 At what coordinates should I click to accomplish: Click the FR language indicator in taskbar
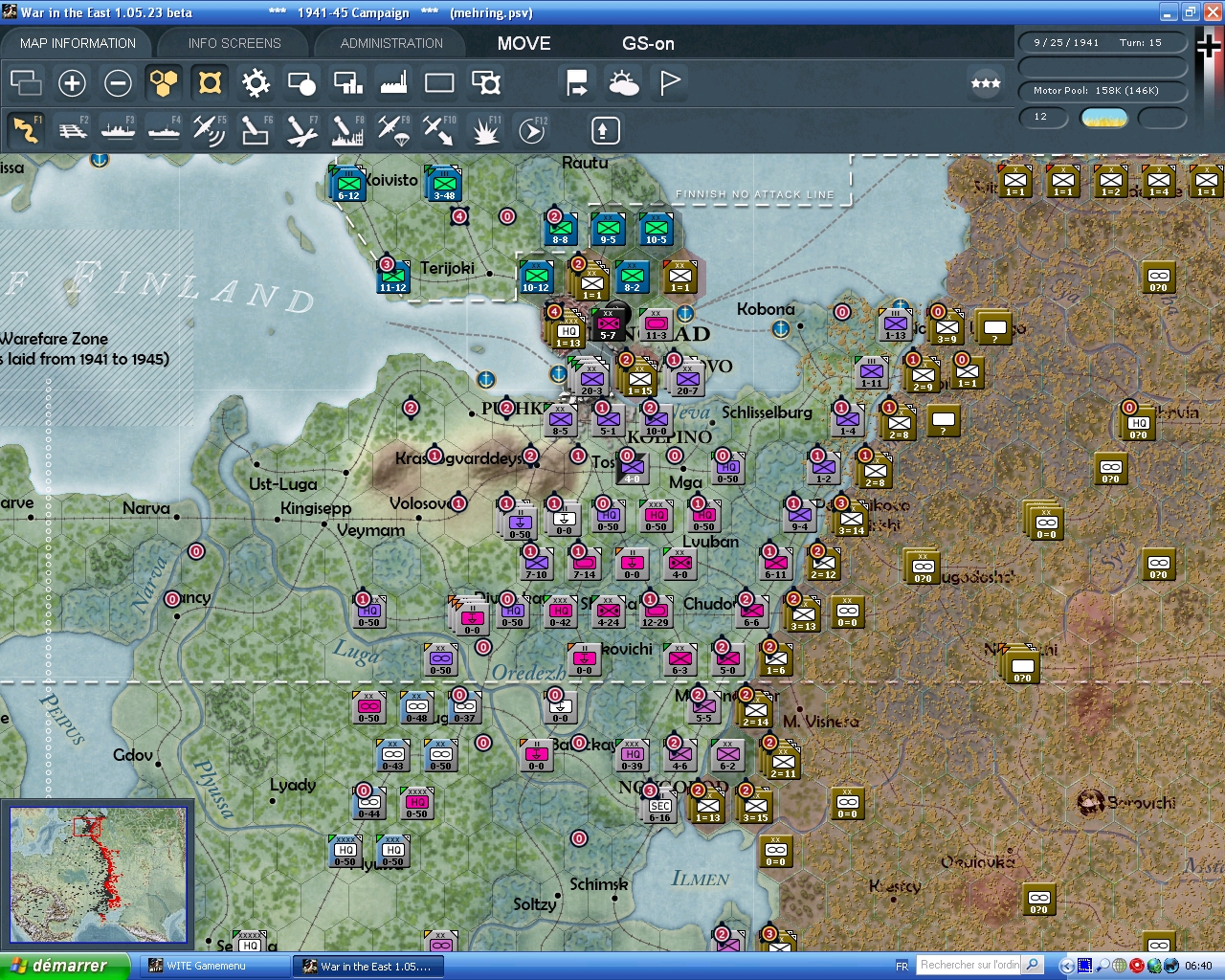point(902,967)
